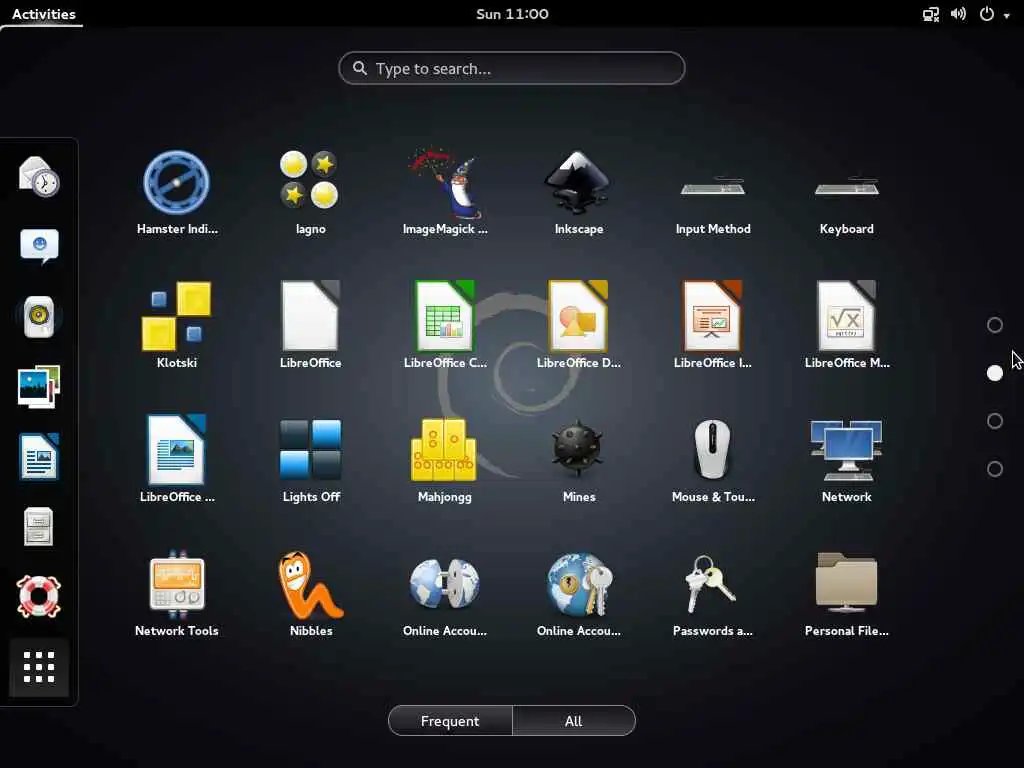Open Network settings

[x=846, y=459]
